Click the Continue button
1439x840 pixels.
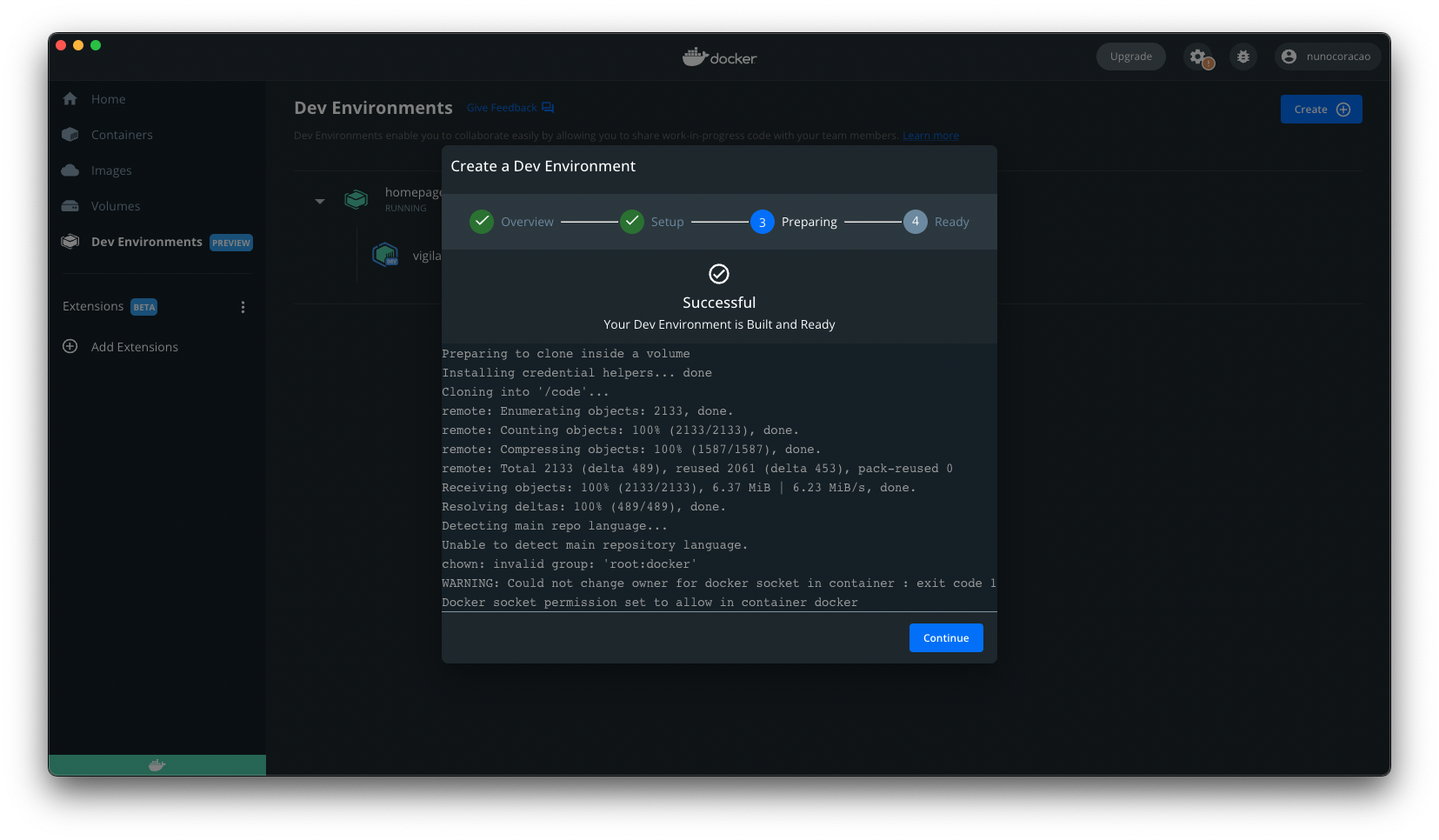pyautogui.click(x=946, y=637)
